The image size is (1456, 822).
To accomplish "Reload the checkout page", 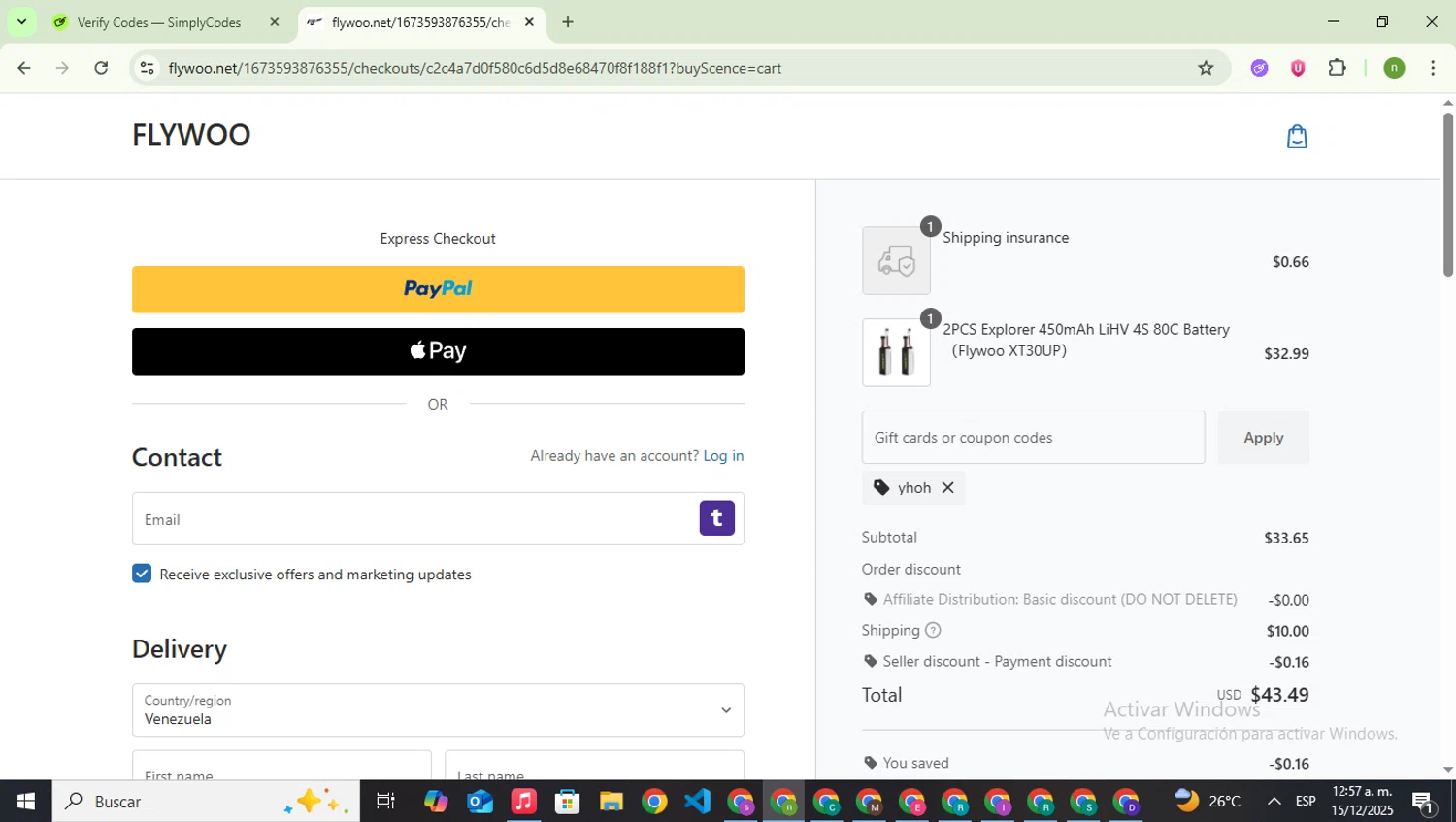I will tap(101, 68).
